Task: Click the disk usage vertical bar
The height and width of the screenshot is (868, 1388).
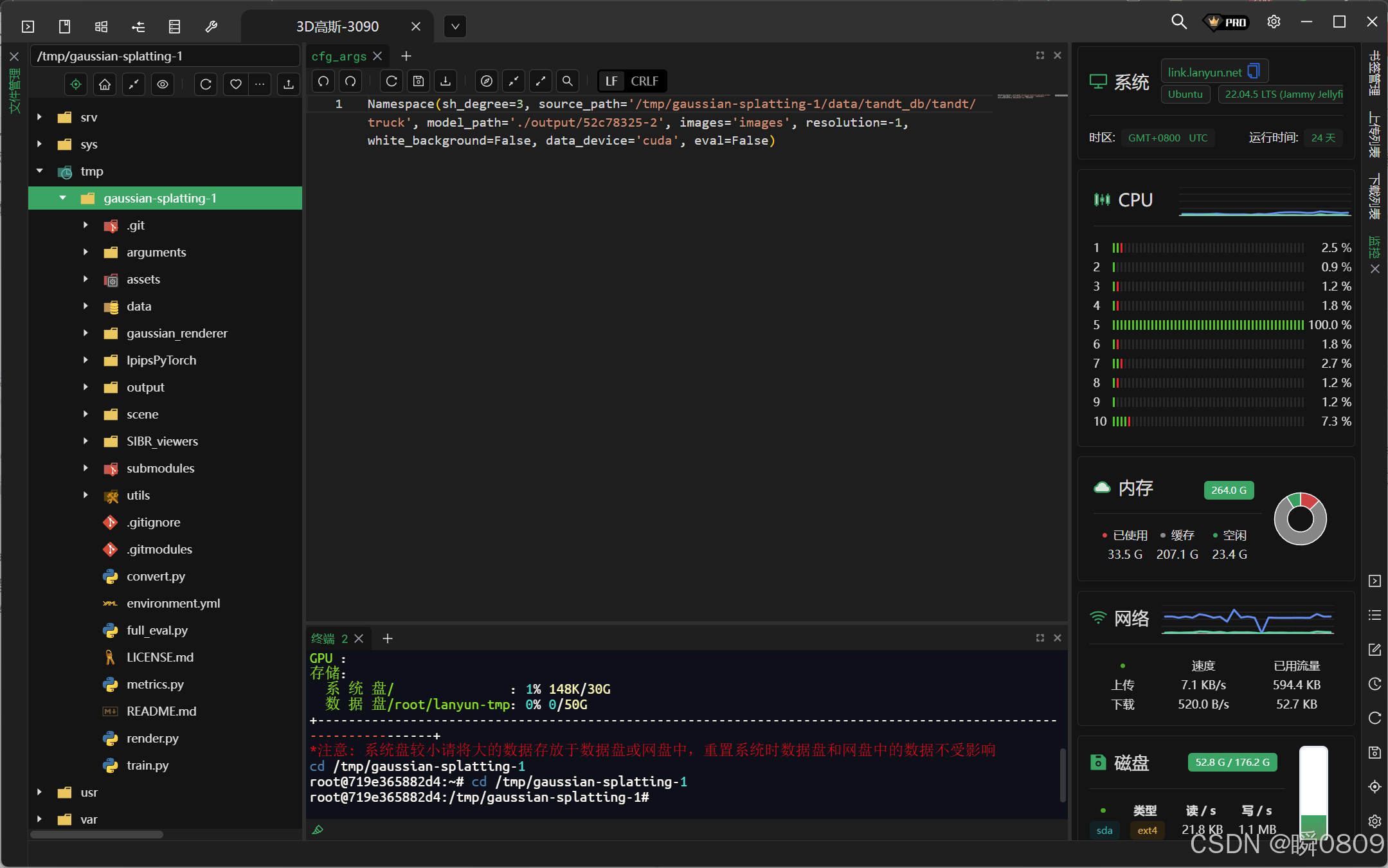Action: coord(1313,792)
